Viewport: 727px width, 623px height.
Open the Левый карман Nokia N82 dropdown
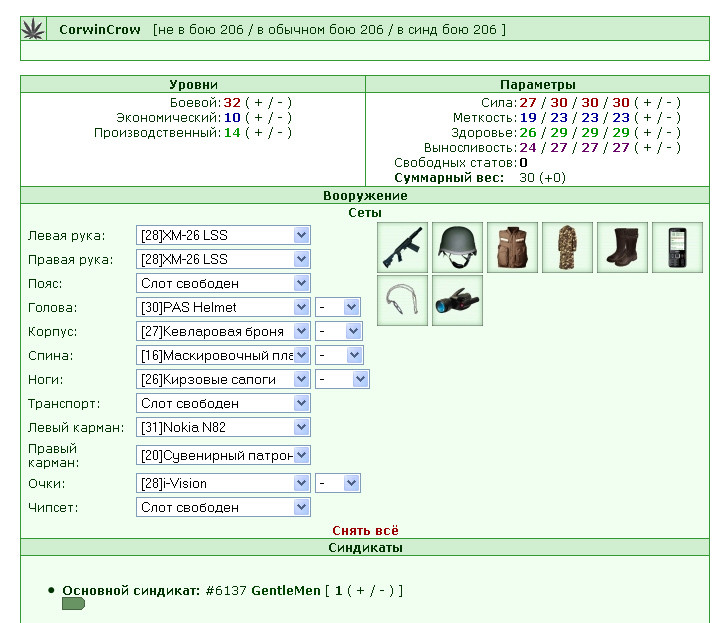click(223, 427)
